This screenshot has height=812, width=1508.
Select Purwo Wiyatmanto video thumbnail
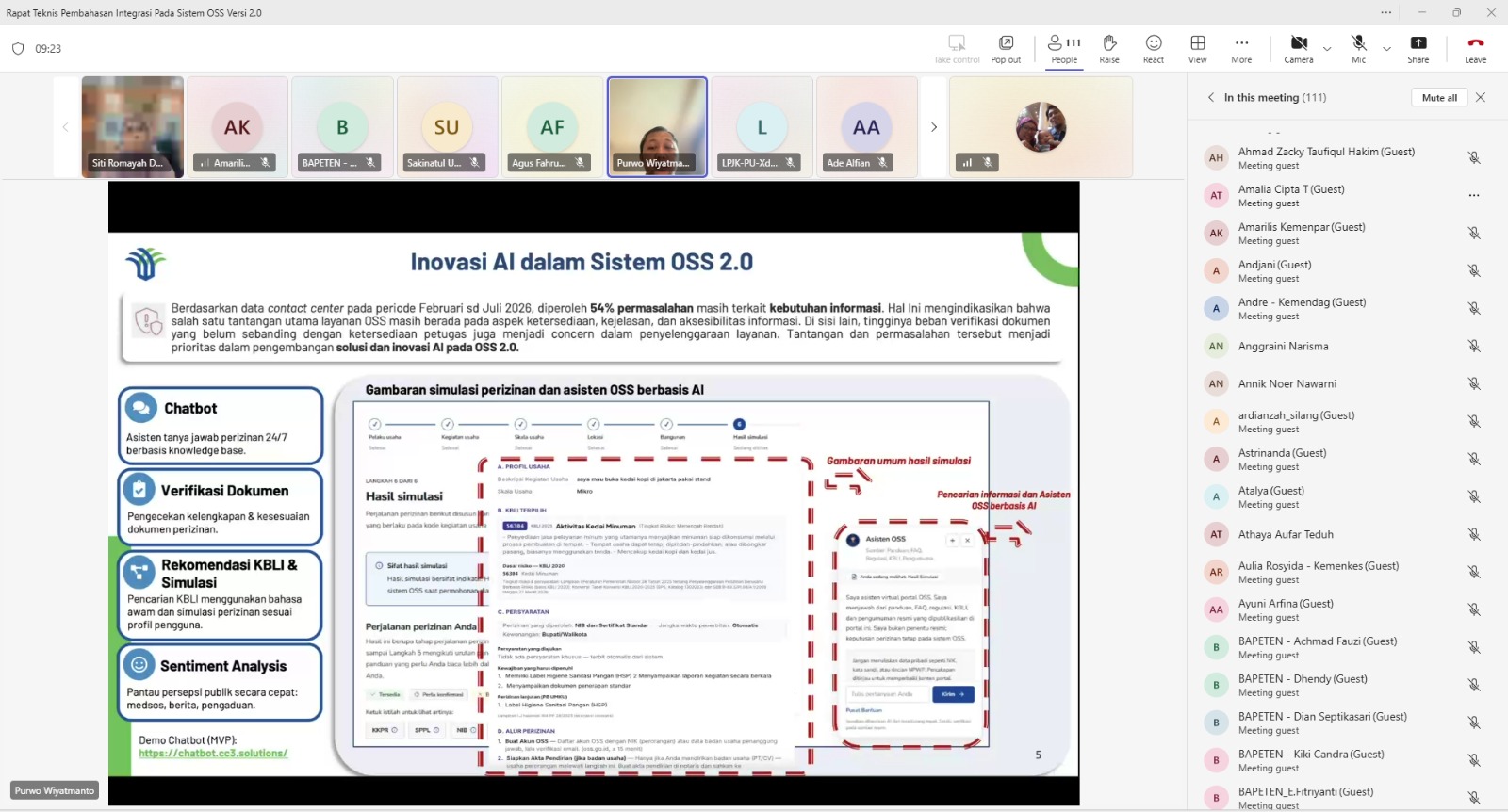(x=657, y=127)
